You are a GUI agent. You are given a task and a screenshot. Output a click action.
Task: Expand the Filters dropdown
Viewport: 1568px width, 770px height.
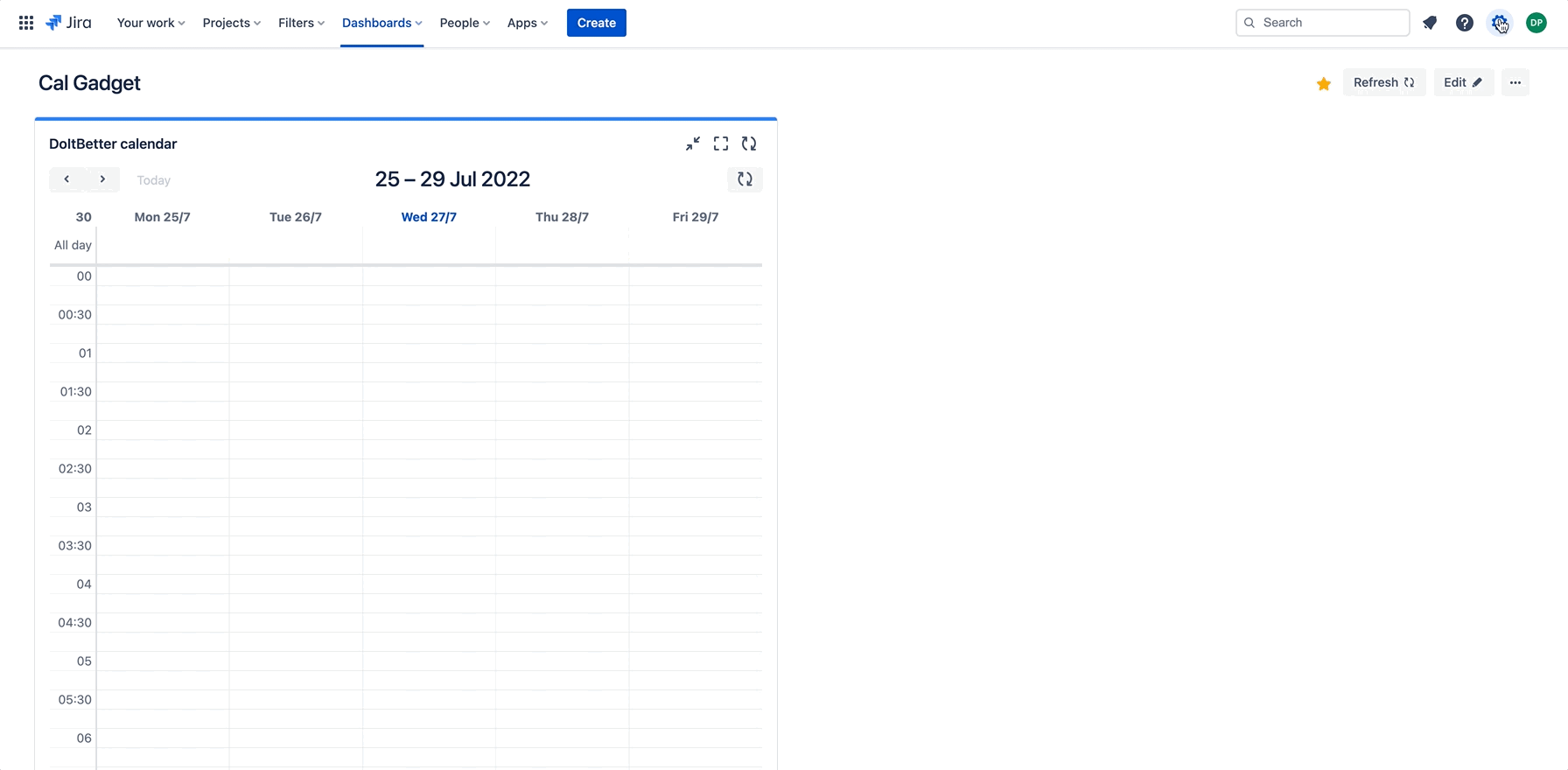coord(301,23)
